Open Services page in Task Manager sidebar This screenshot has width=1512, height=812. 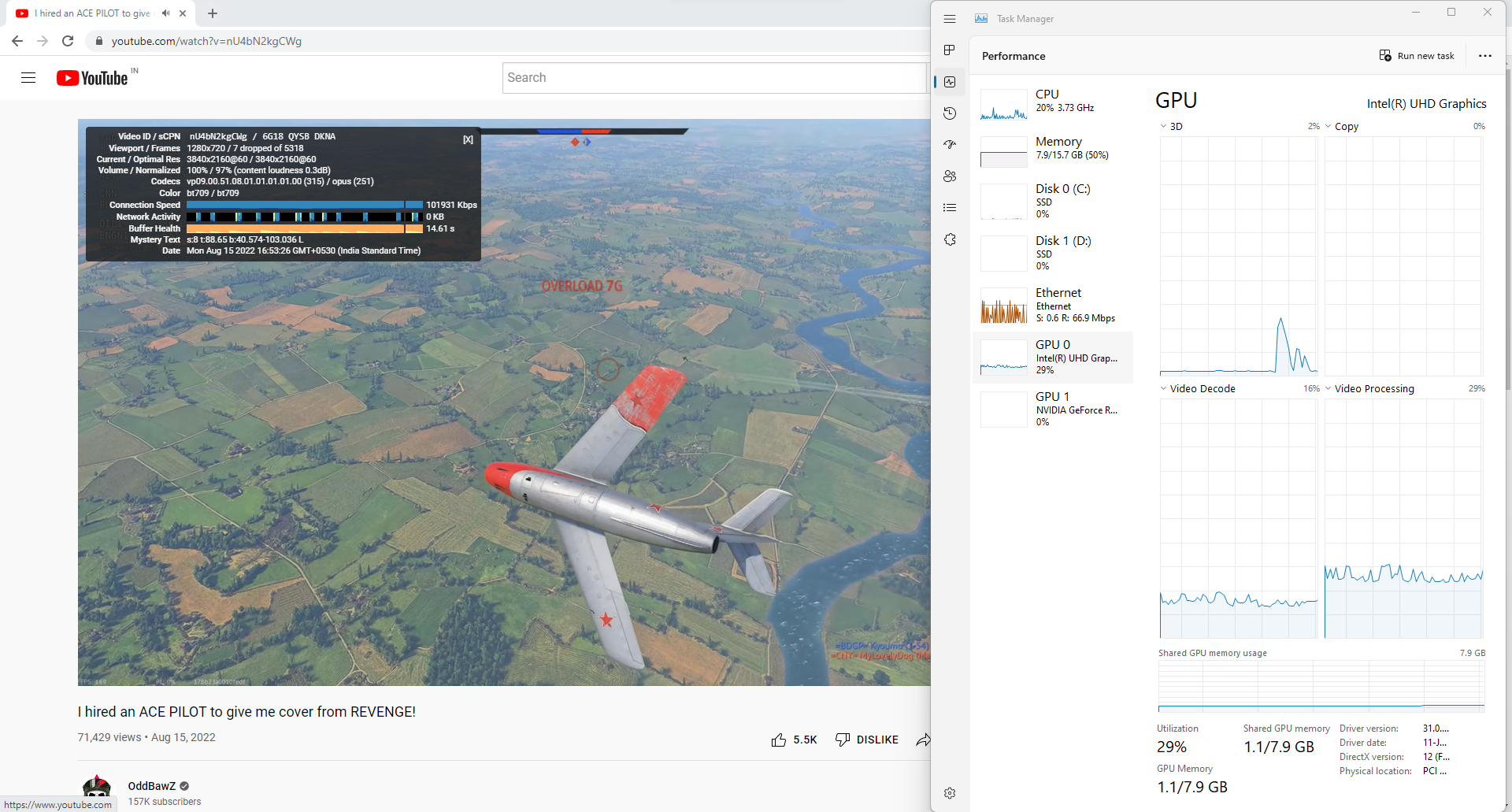click(950, 239)
